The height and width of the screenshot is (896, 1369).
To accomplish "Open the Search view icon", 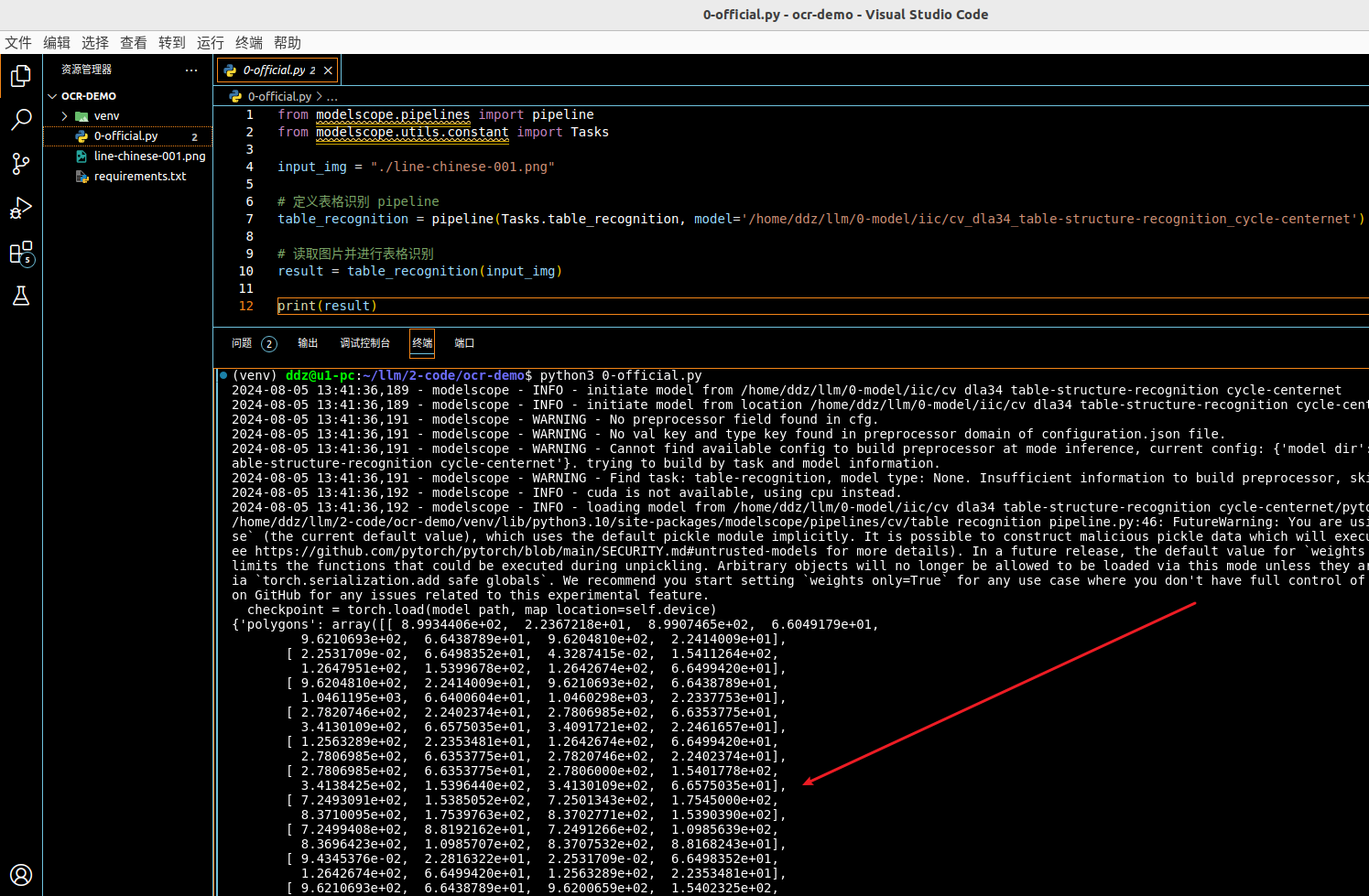I will coord(21,120).
